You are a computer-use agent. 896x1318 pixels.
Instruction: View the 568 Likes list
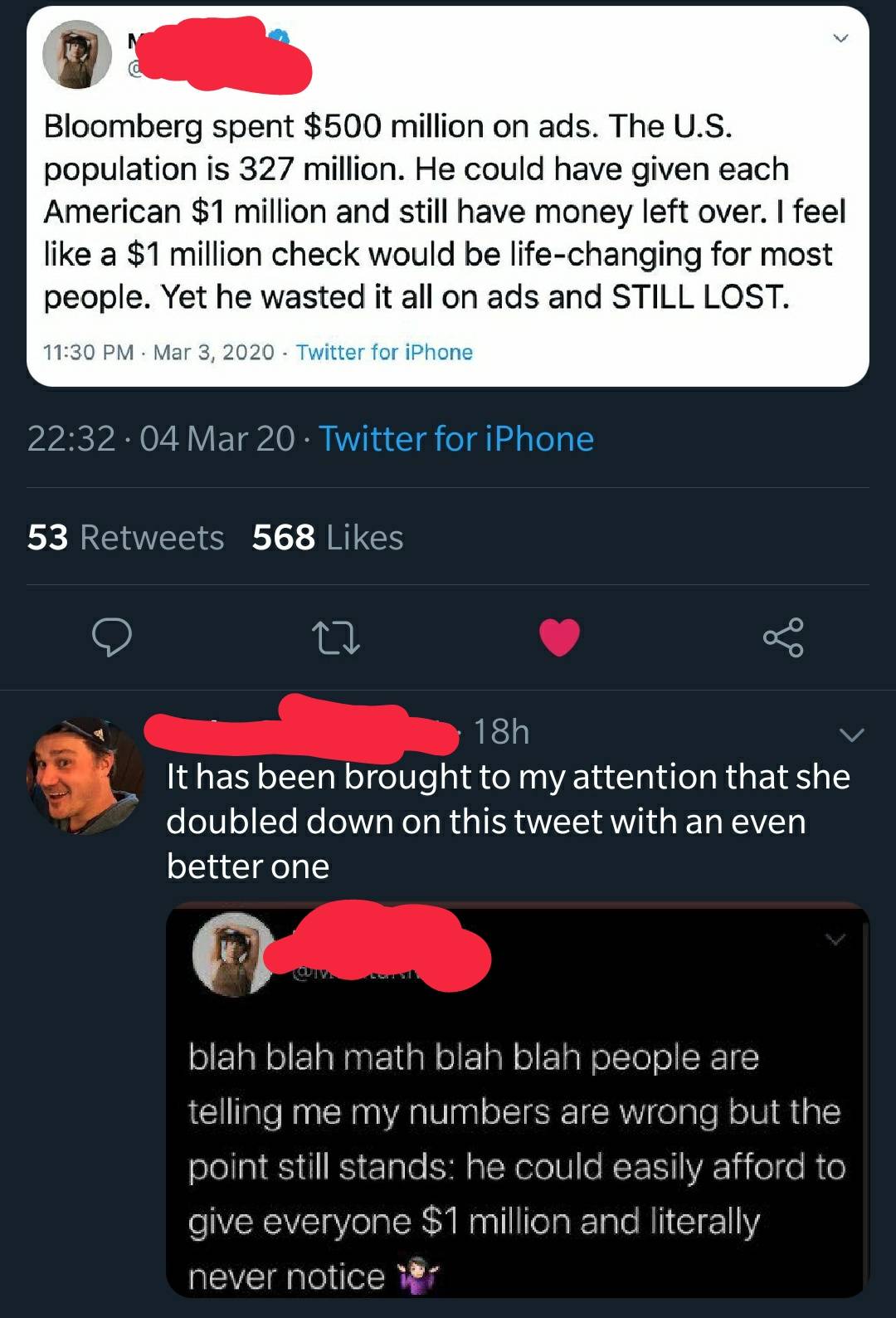[x=328, y=538]
